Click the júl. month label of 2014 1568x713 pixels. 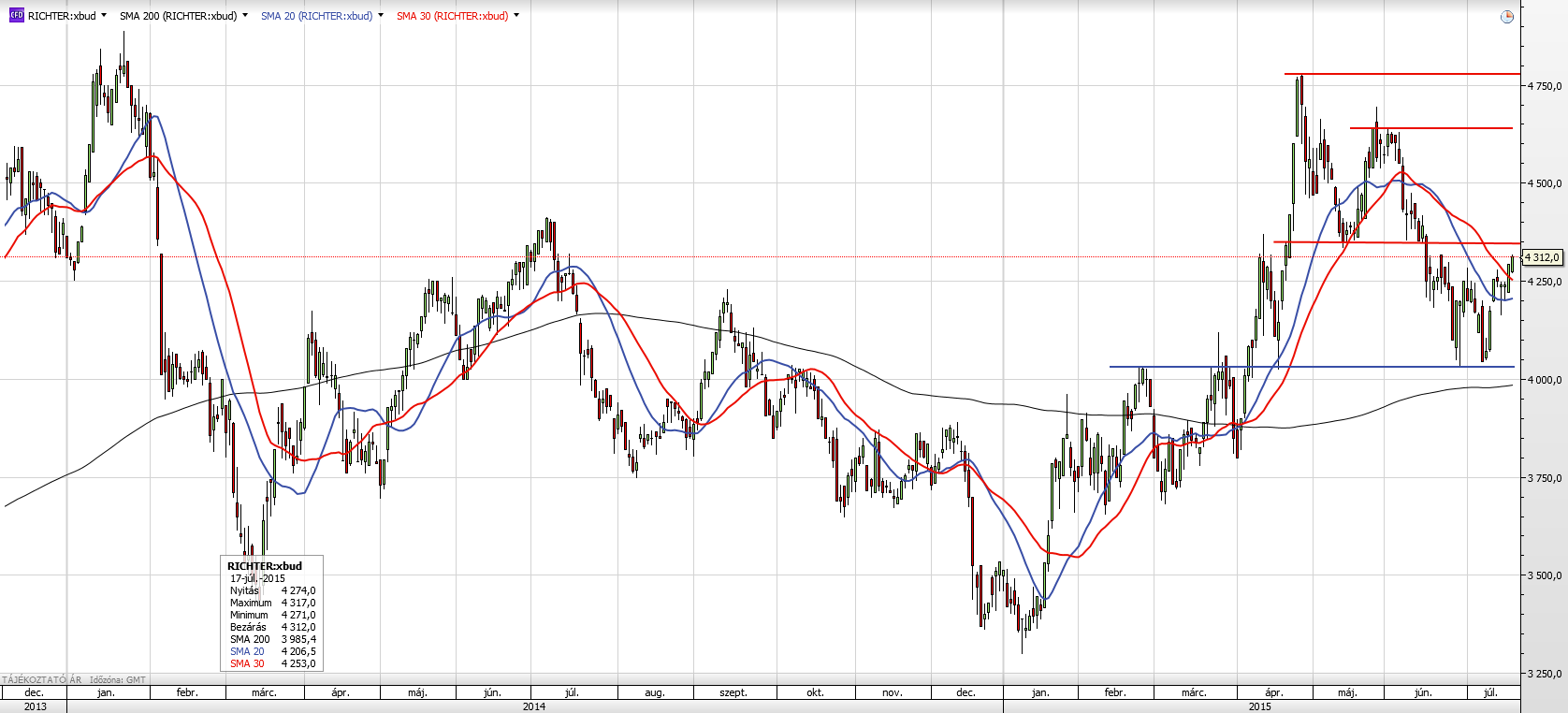[x=572, y=692]
